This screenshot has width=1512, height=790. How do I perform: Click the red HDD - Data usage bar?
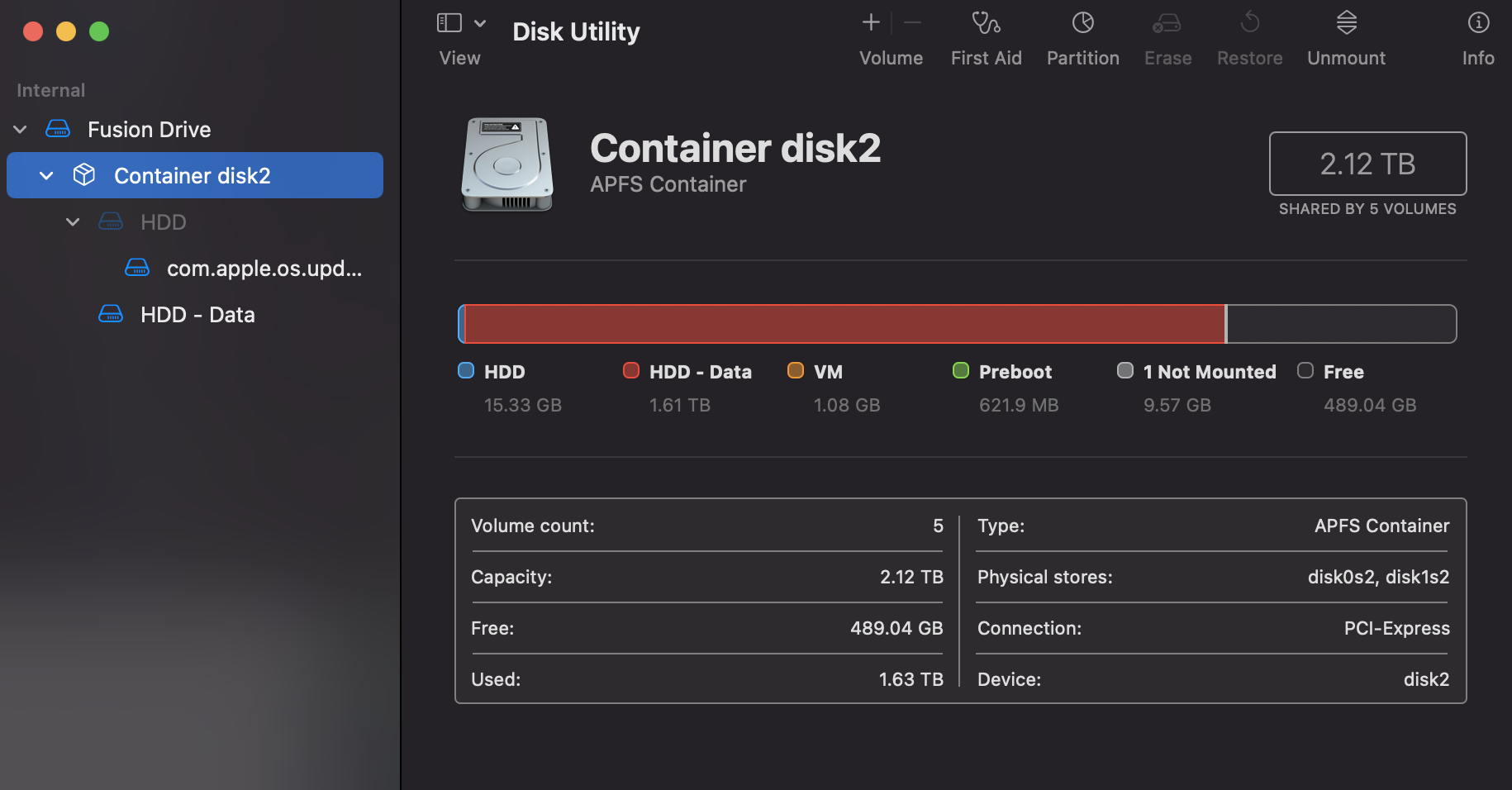tap(844, 324)
